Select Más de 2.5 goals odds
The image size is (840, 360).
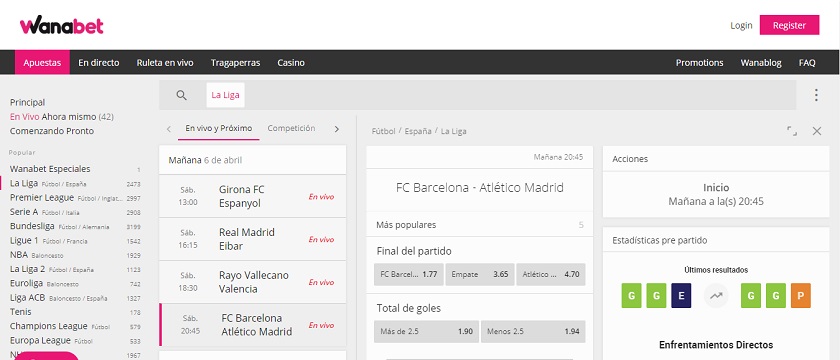pyautogui.click(x=426, y=332)
